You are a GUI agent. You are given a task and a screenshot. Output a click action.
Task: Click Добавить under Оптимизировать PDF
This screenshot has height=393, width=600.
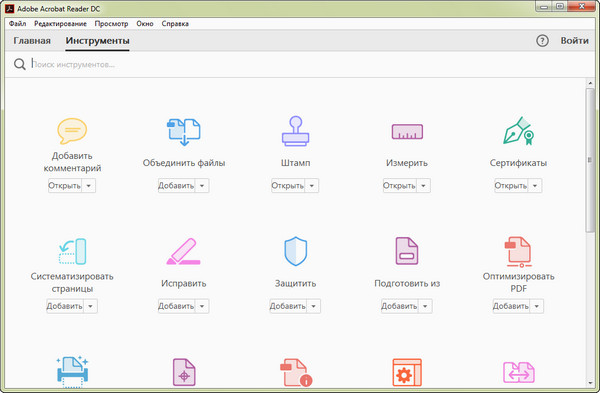511,306
